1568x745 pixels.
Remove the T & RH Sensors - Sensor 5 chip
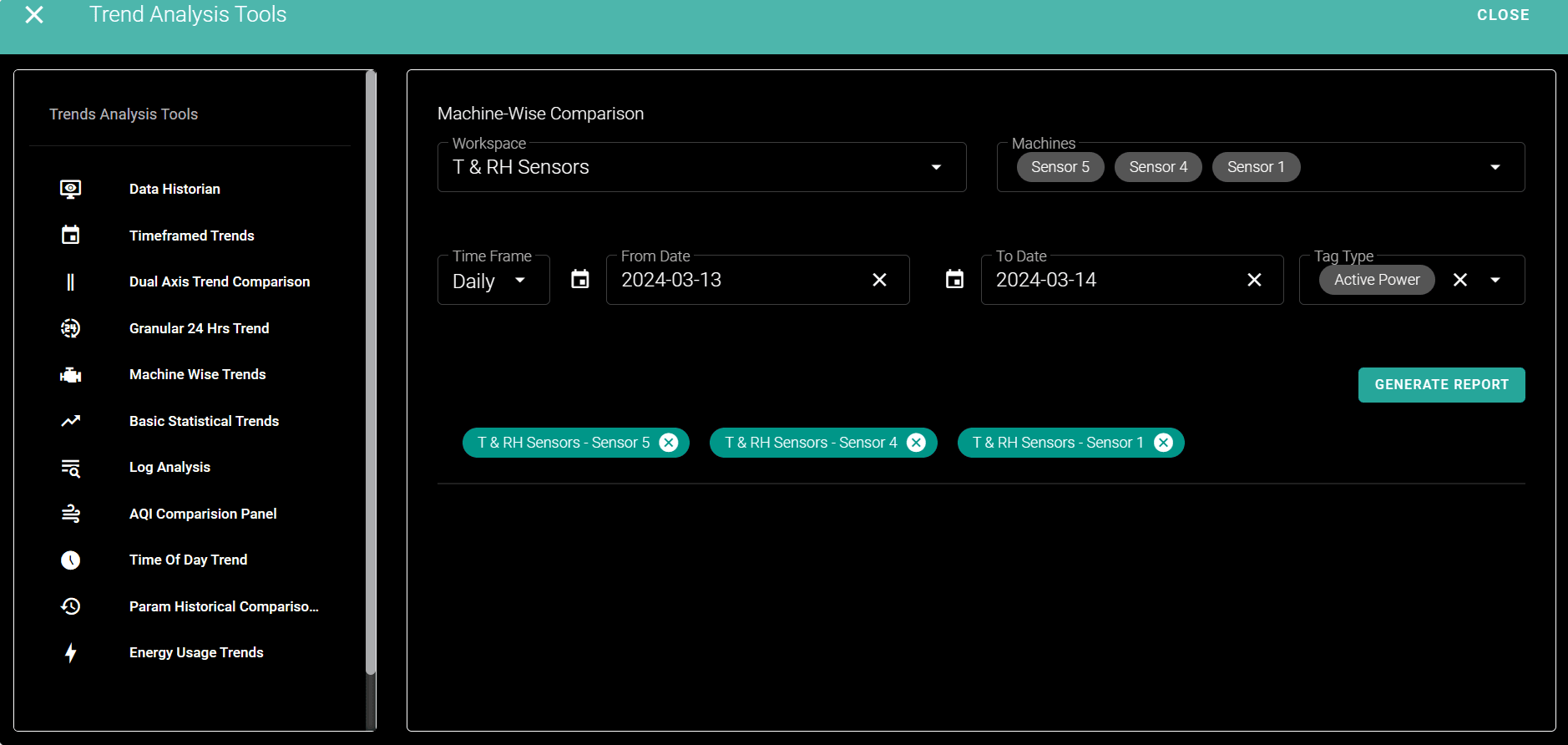click(669, 443)
